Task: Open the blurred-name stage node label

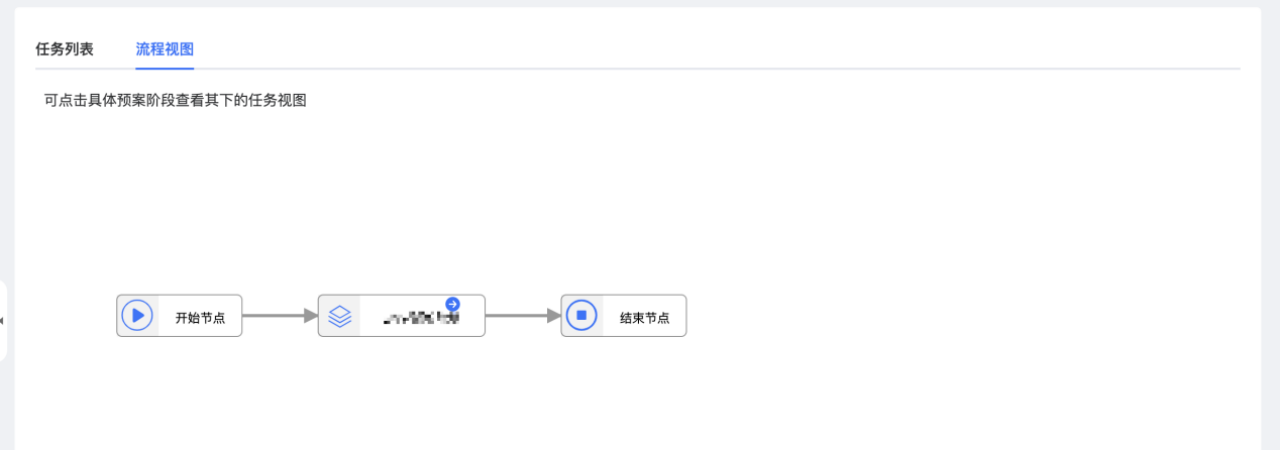Action: [421, 318]
